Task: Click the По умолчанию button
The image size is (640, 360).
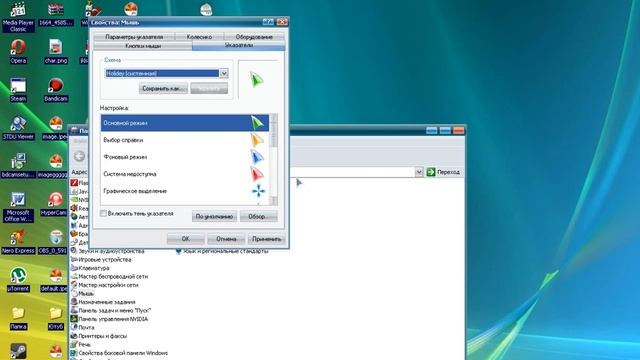Action: [214, 216]
